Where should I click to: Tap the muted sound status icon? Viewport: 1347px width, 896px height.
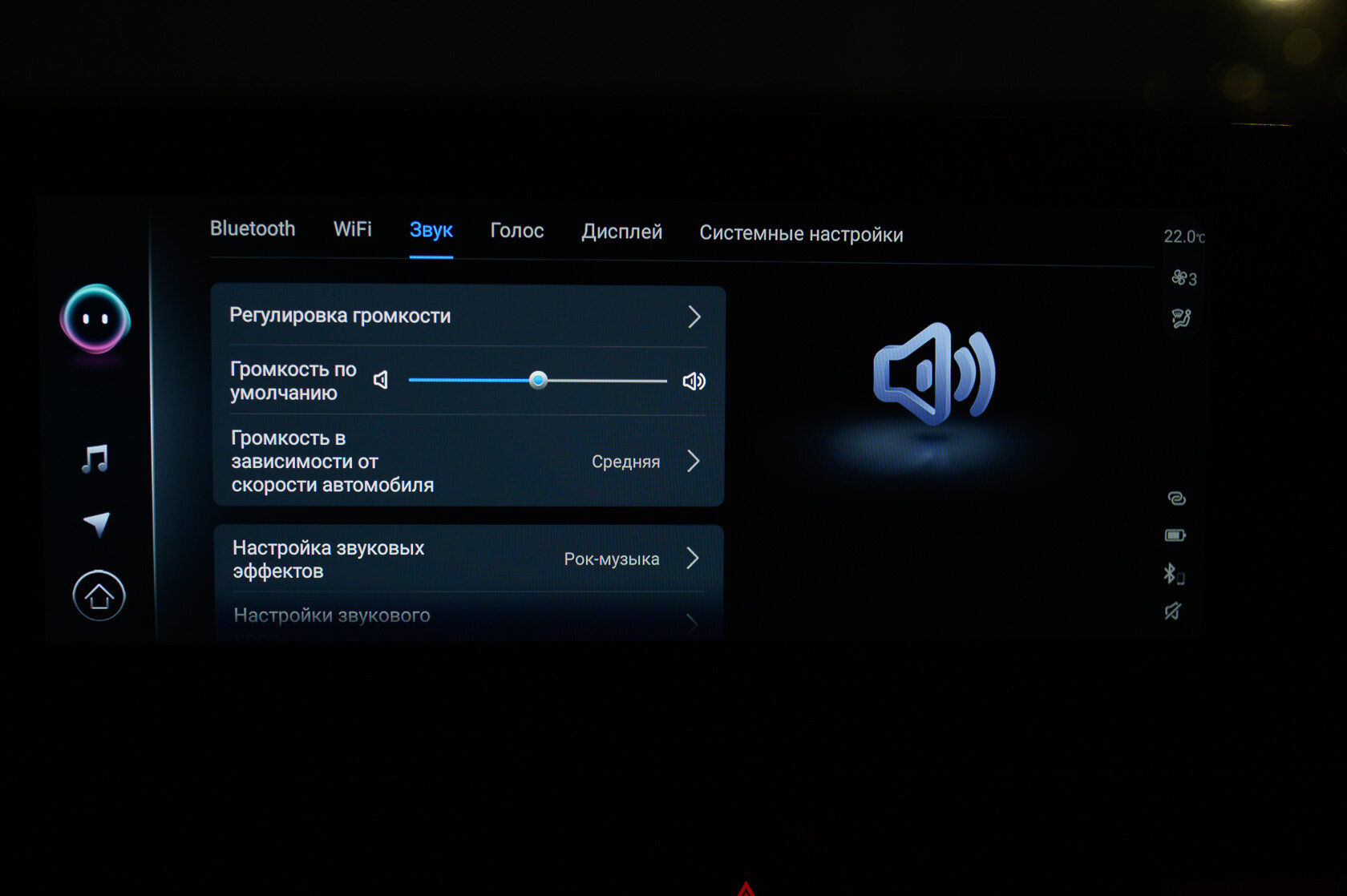pos(1172,611)
